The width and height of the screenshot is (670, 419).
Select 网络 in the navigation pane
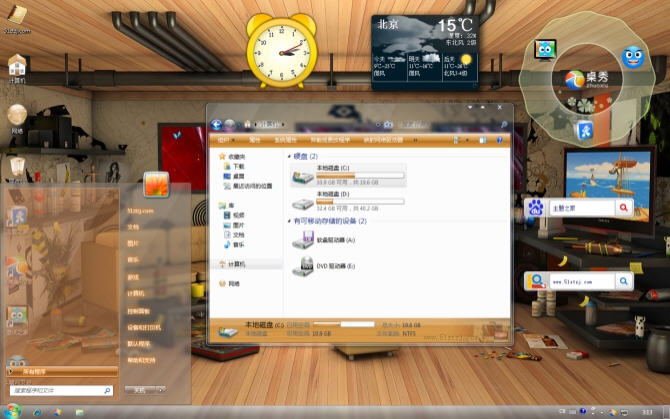(229, 284)
